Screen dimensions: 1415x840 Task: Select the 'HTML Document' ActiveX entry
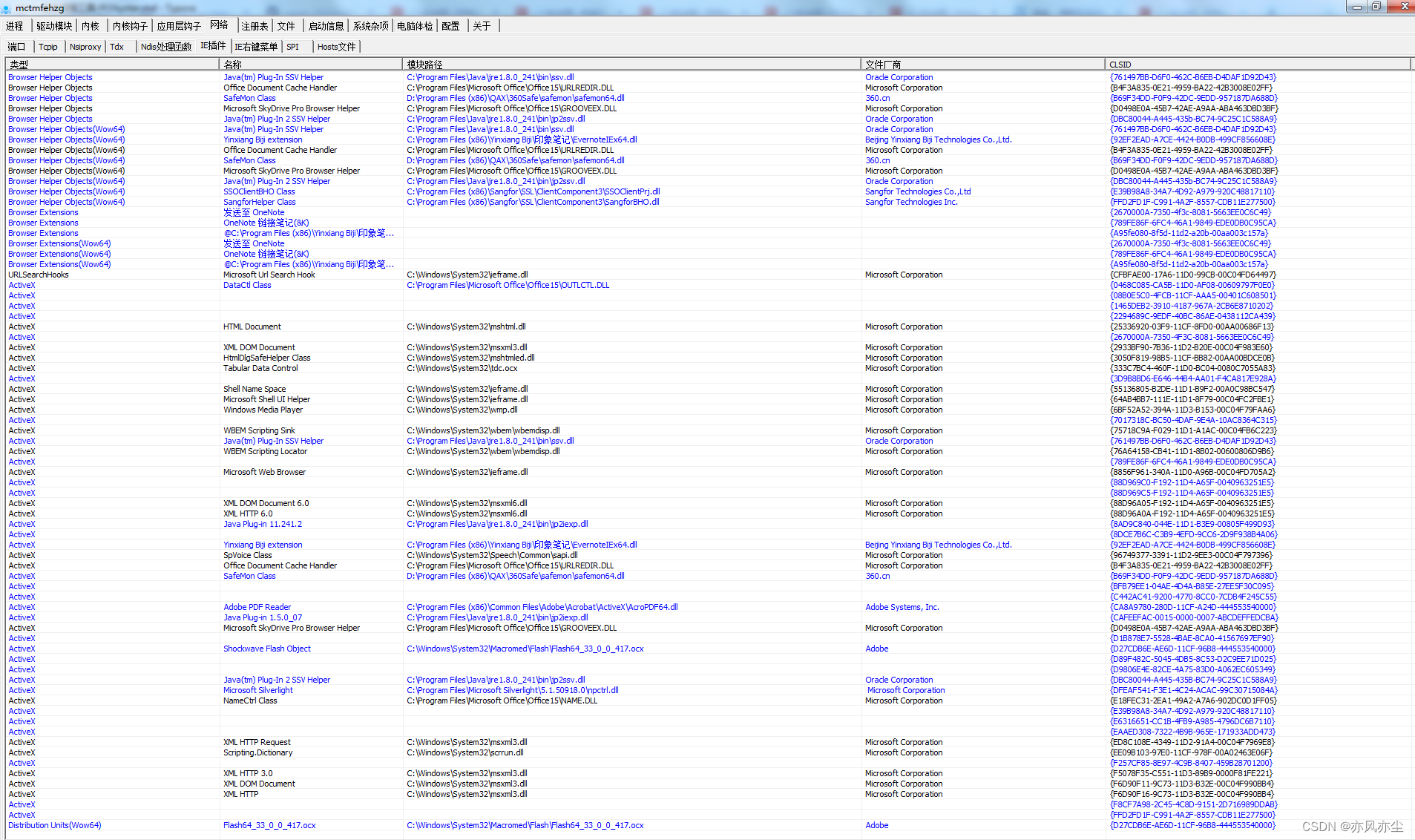252,327
